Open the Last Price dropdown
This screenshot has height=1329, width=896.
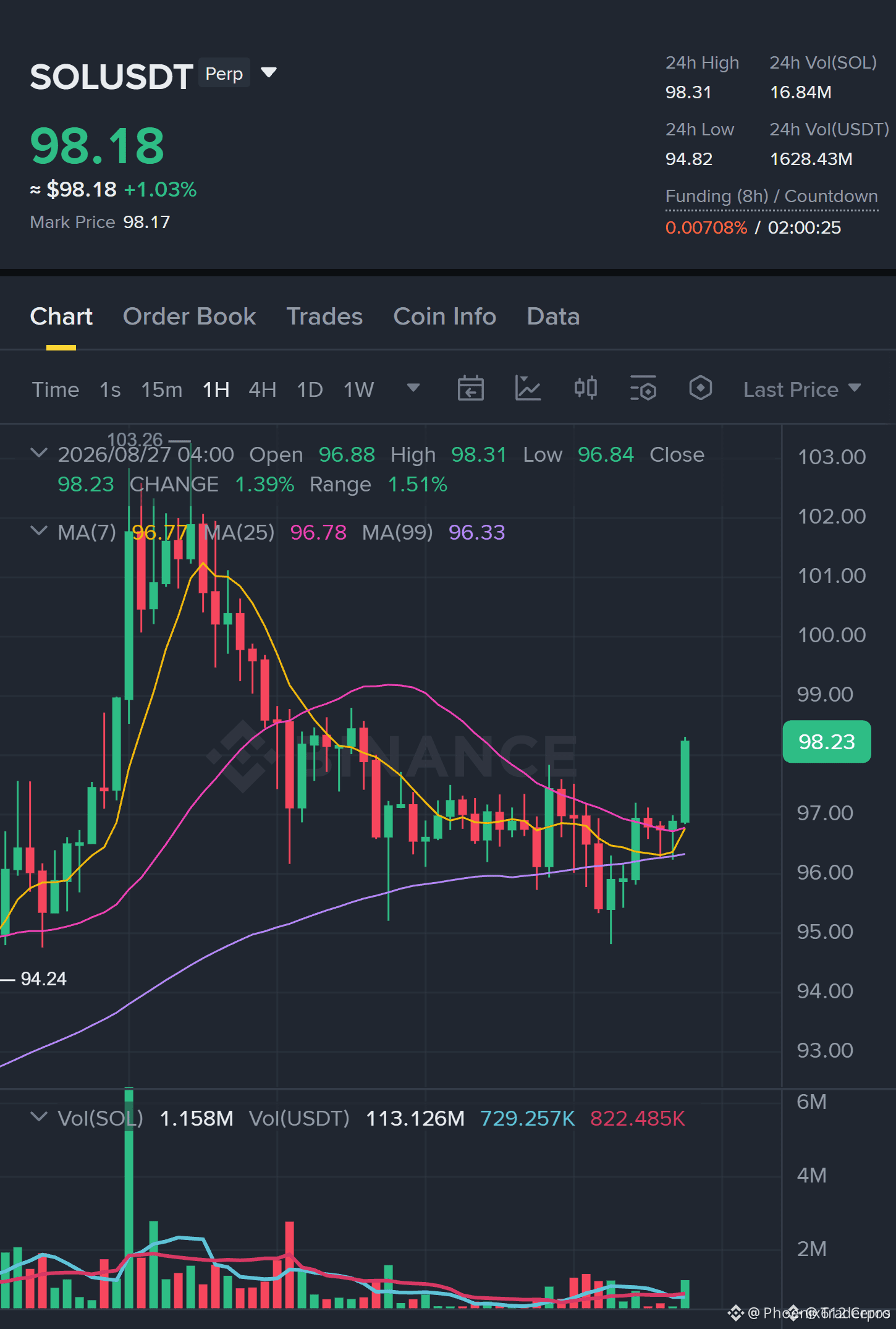pyautogui.click(x=802, y=390)
